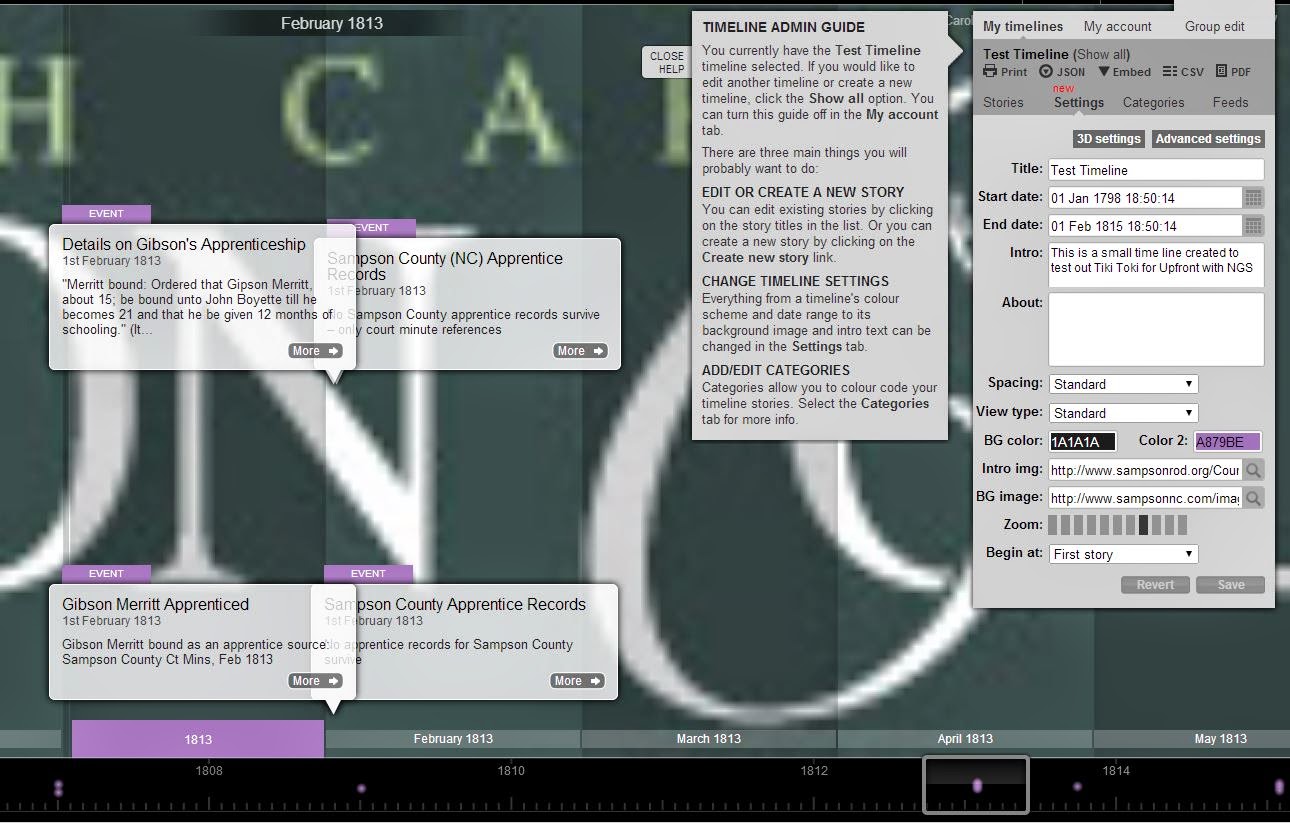Click the Save button
The width and height of the screenshot is (1290, 823).
[1230, 584]
